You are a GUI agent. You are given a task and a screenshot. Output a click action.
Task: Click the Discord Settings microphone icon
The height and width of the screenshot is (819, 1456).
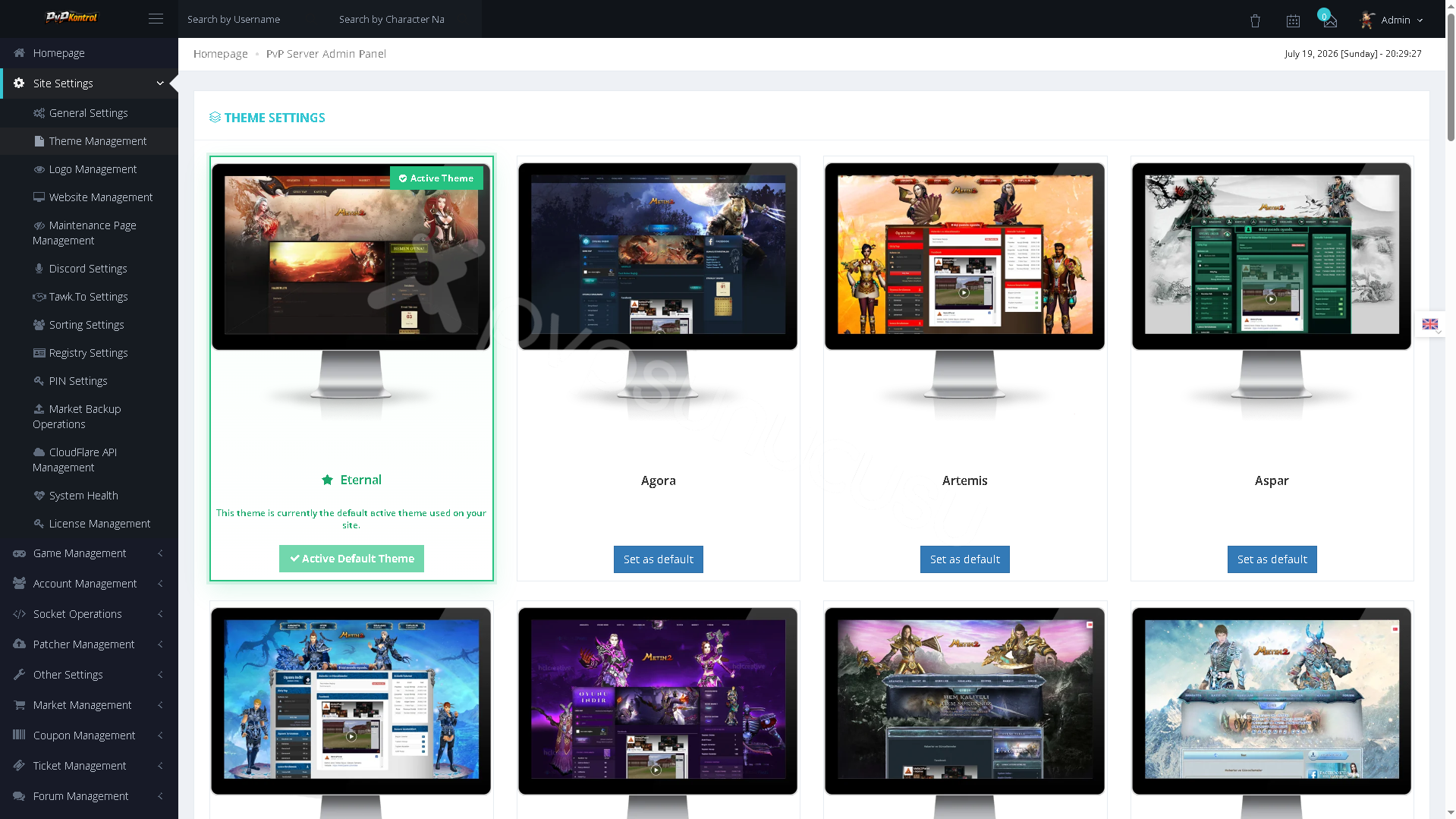click(39, 269)
